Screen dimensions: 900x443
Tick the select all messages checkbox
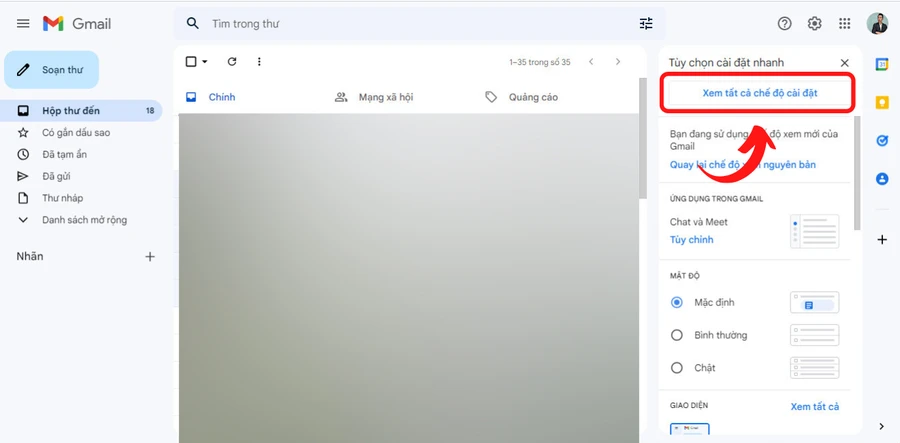tap(191, 61)
